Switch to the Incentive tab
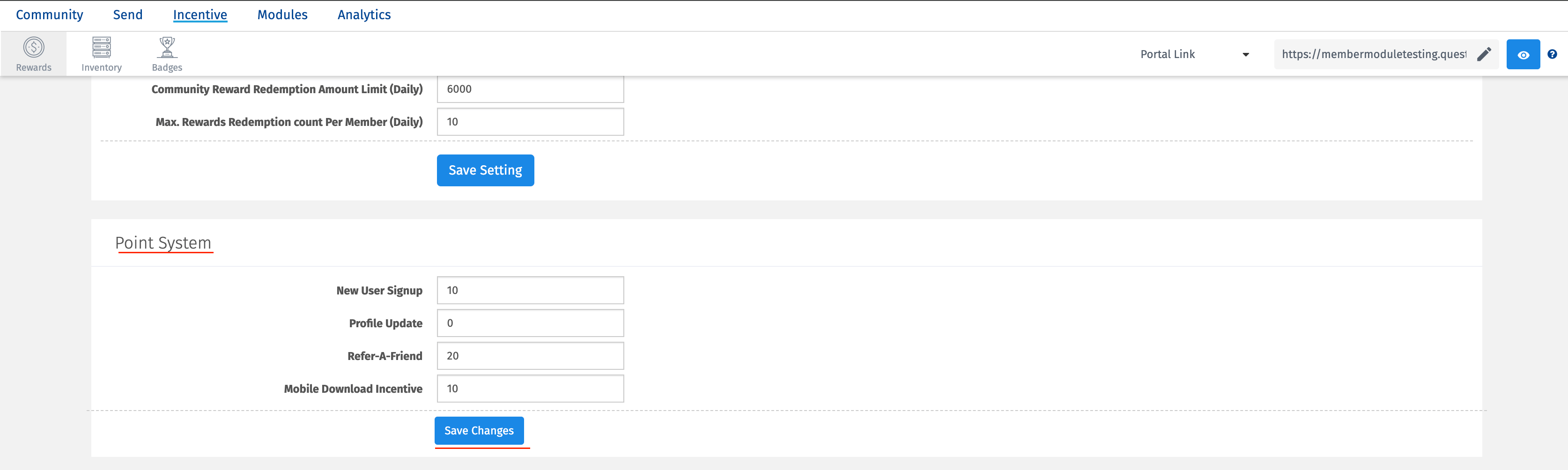Viewport: 1568px width, 470px height. [200, 14]
